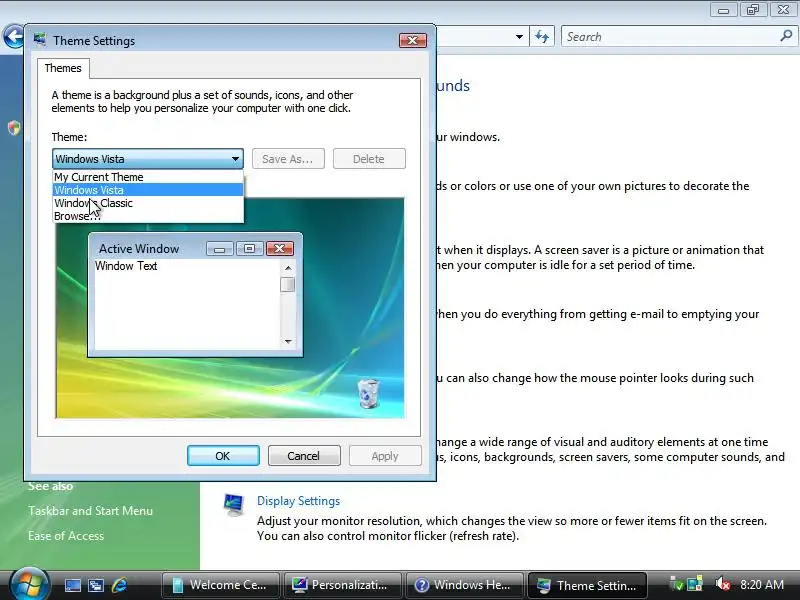Click in the Search input field
Image resolution: width=800 pixels, height=600 pixels.
click(x=668, y=37)
